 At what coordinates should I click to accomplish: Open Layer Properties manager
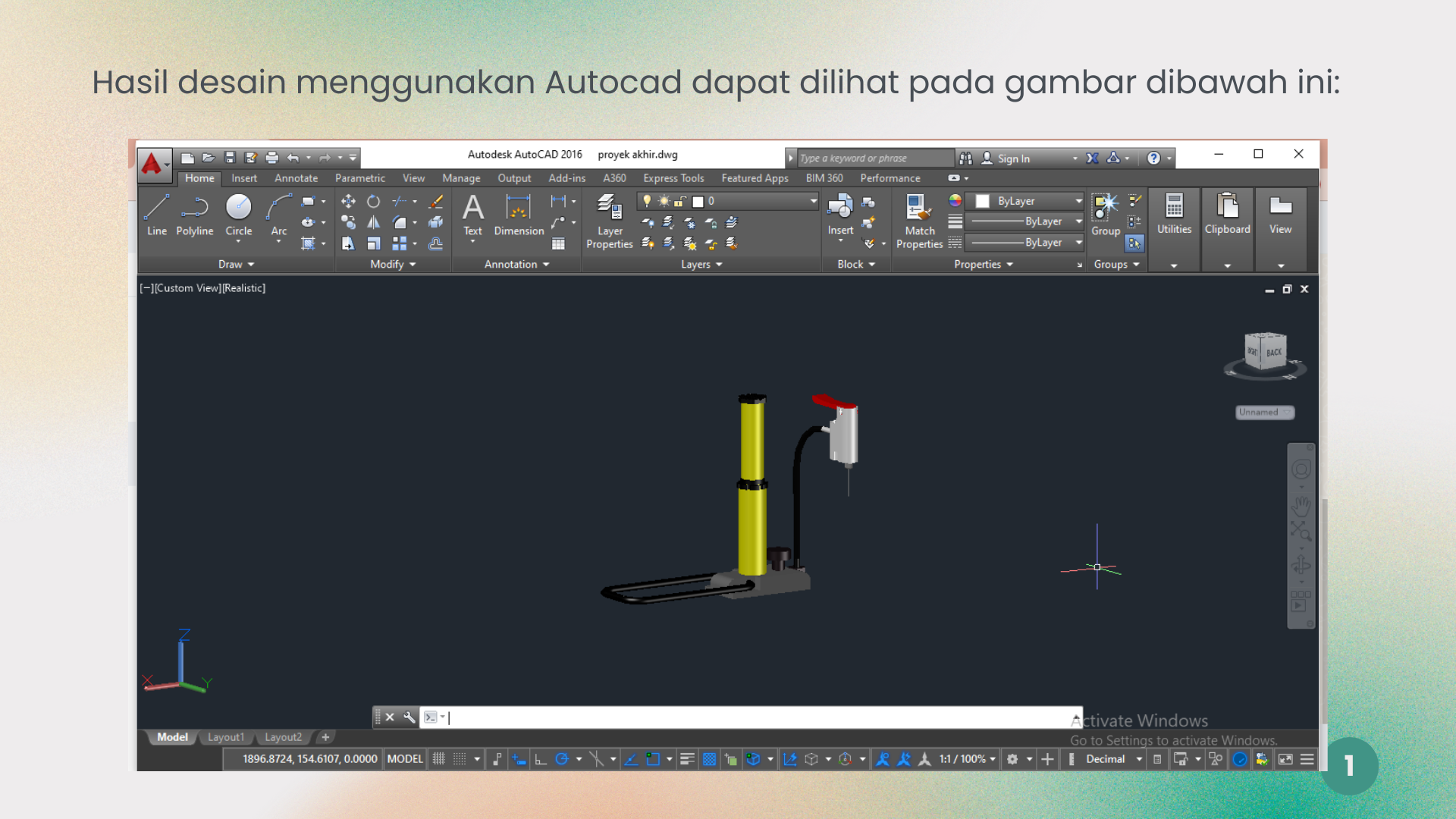coord(609,221)
